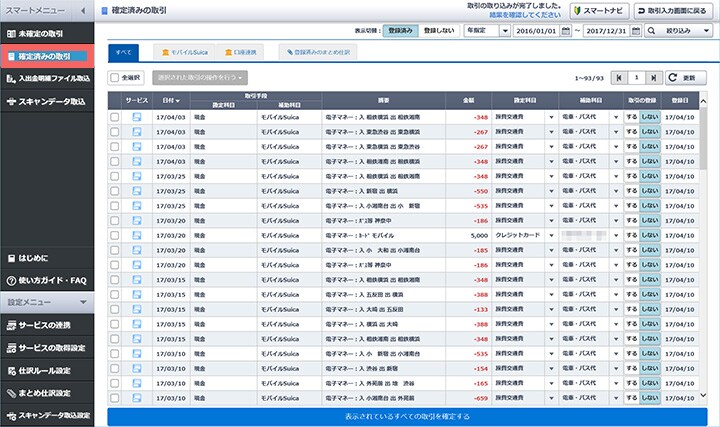The image size is (720, 427).
Task: Open まとめ仕訳設定 in sidebar
Action: (x=47, y=393)
